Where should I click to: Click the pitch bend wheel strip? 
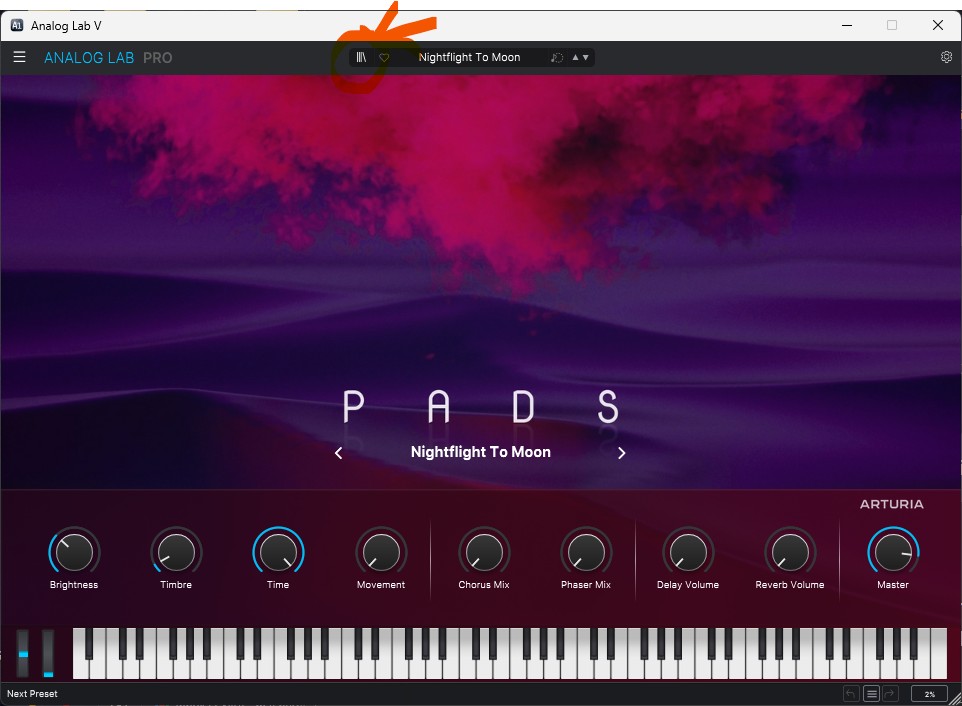tap(23, 653)
